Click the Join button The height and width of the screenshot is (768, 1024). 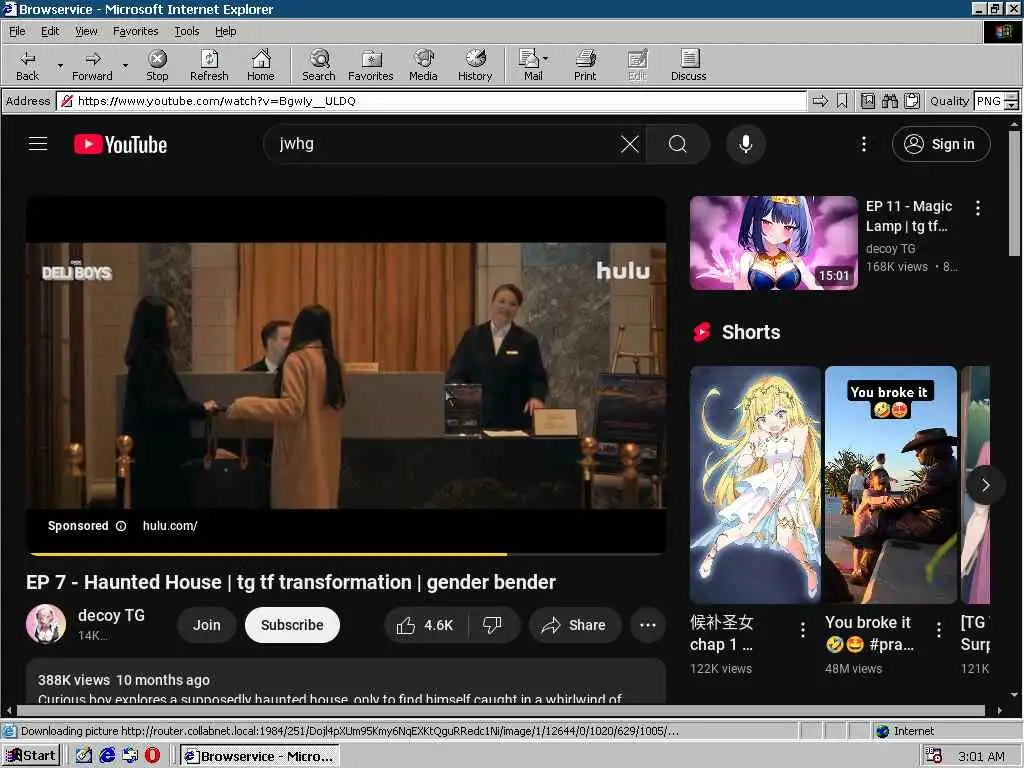(206, 625)
